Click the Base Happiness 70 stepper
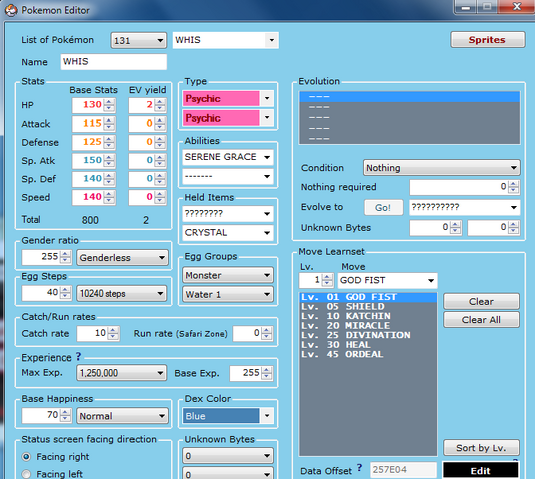 click(65, 415)
